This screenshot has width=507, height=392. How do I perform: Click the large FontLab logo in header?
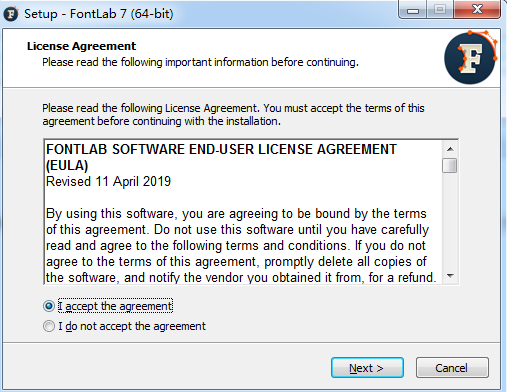(470, 57)
